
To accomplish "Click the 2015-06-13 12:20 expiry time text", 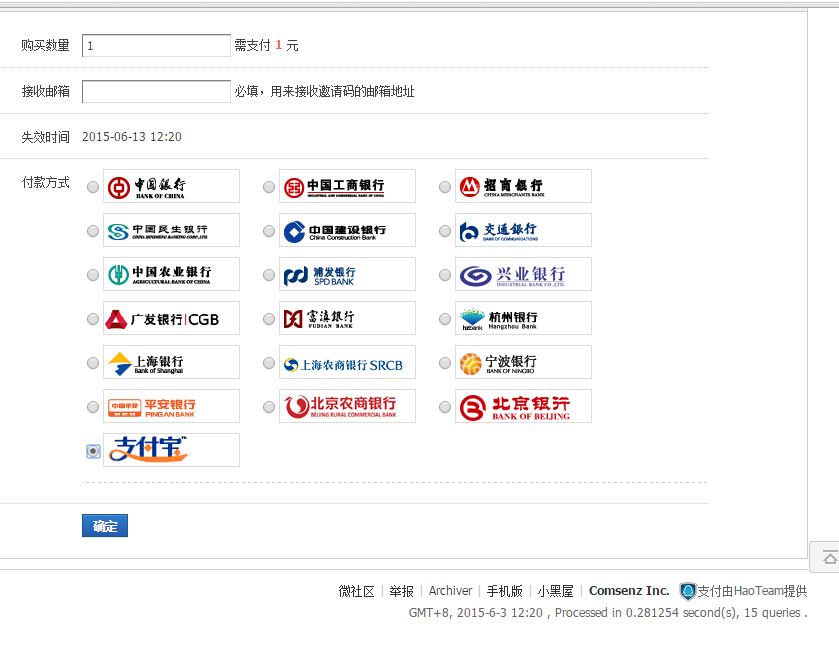I will (x=132, y=137).
